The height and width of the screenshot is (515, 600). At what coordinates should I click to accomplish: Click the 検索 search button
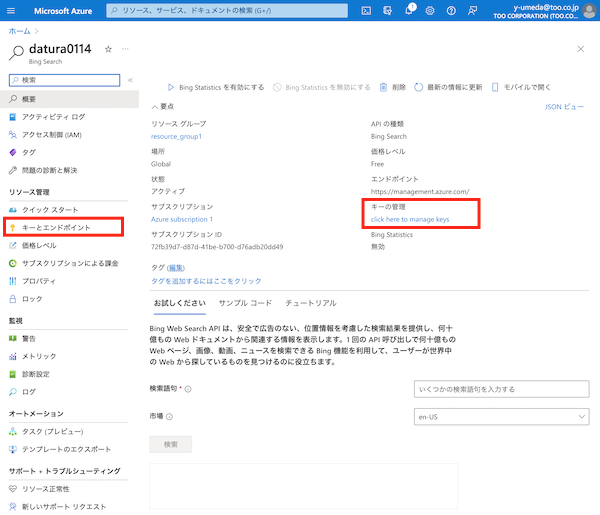[171, 444]
